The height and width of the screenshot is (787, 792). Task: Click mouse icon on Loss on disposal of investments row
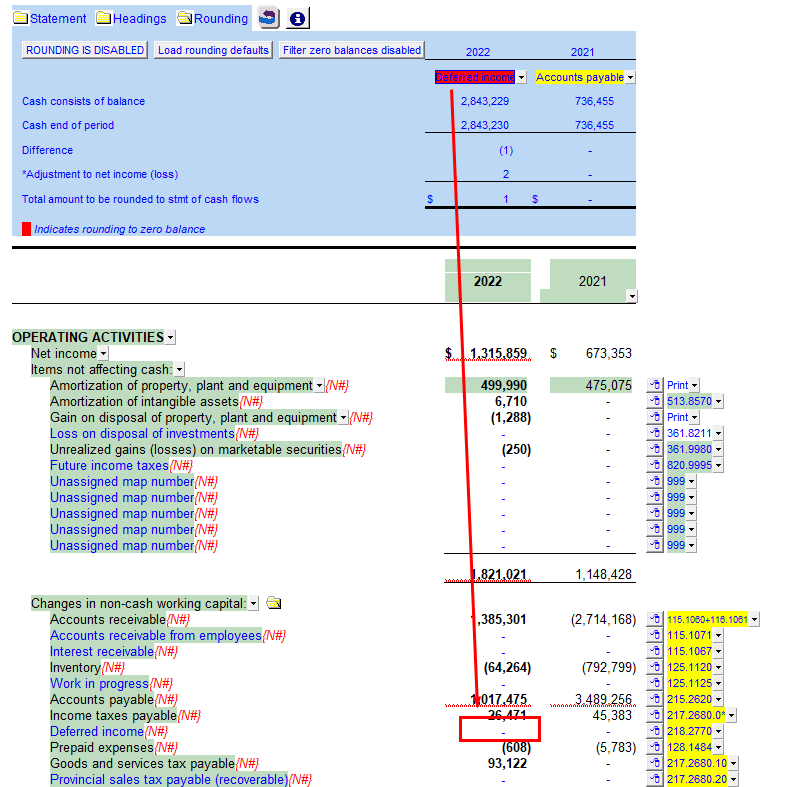click(x=655, y=433)
